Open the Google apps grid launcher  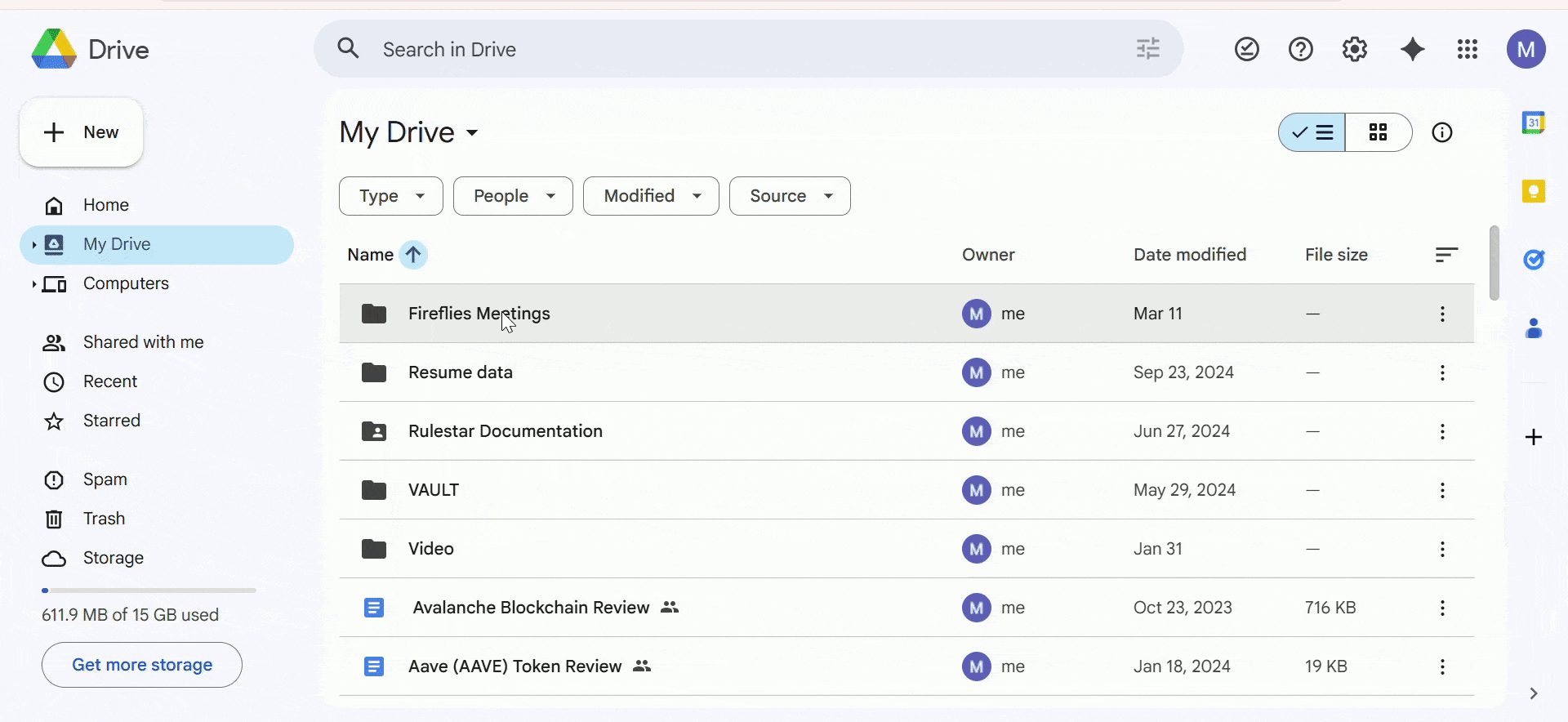click(1467, 50)
